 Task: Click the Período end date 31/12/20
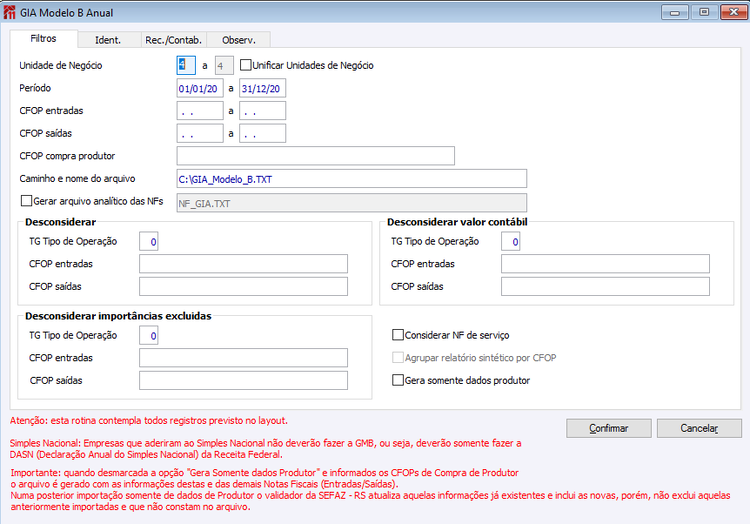pos(263,88)
